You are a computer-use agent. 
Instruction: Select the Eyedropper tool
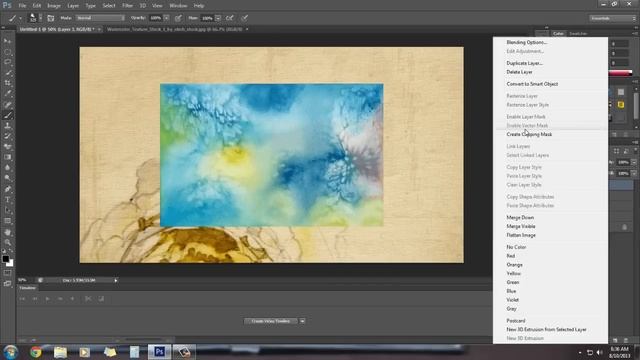[7, 94]
